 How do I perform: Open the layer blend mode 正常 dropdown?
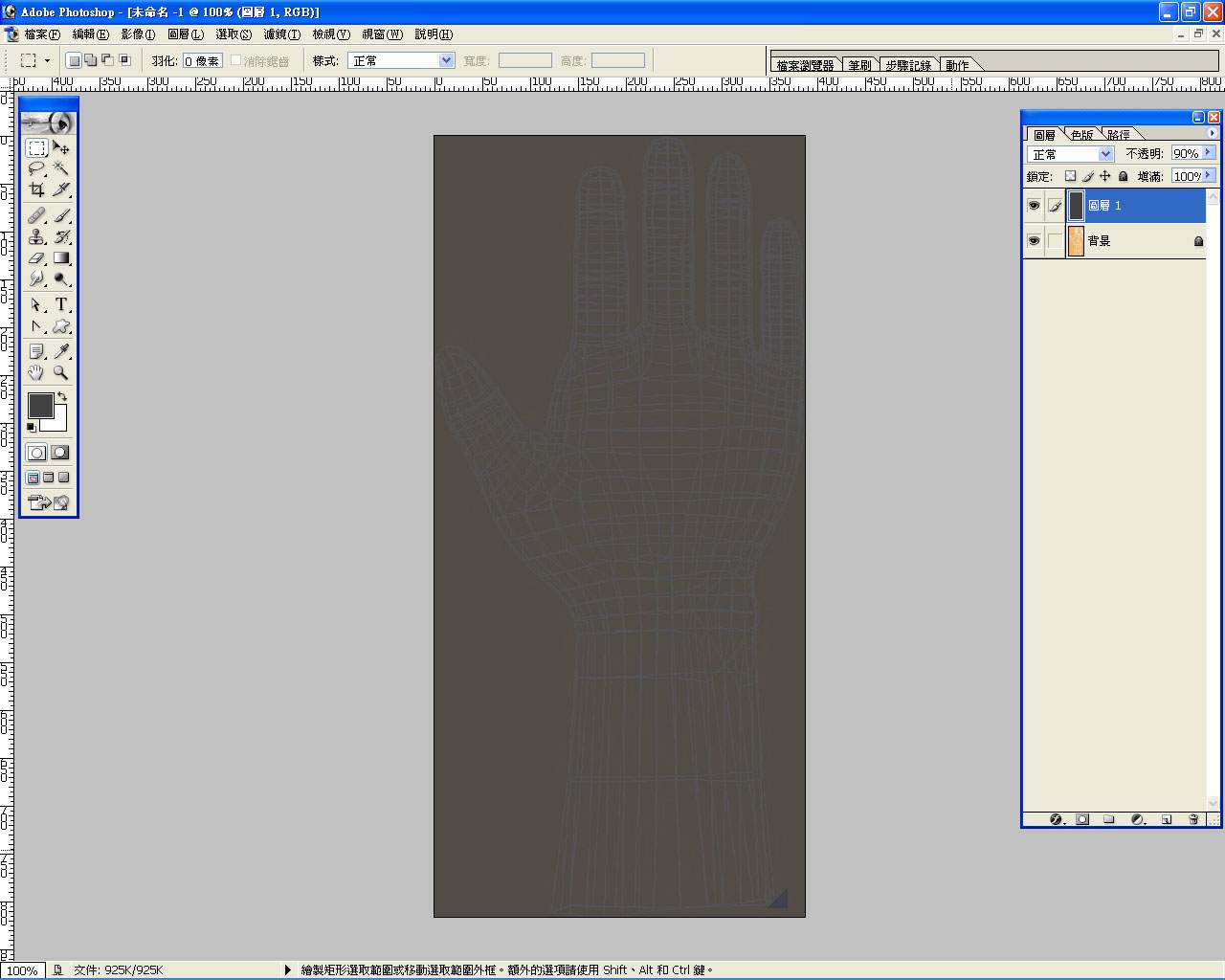(x=1070, y=154)
